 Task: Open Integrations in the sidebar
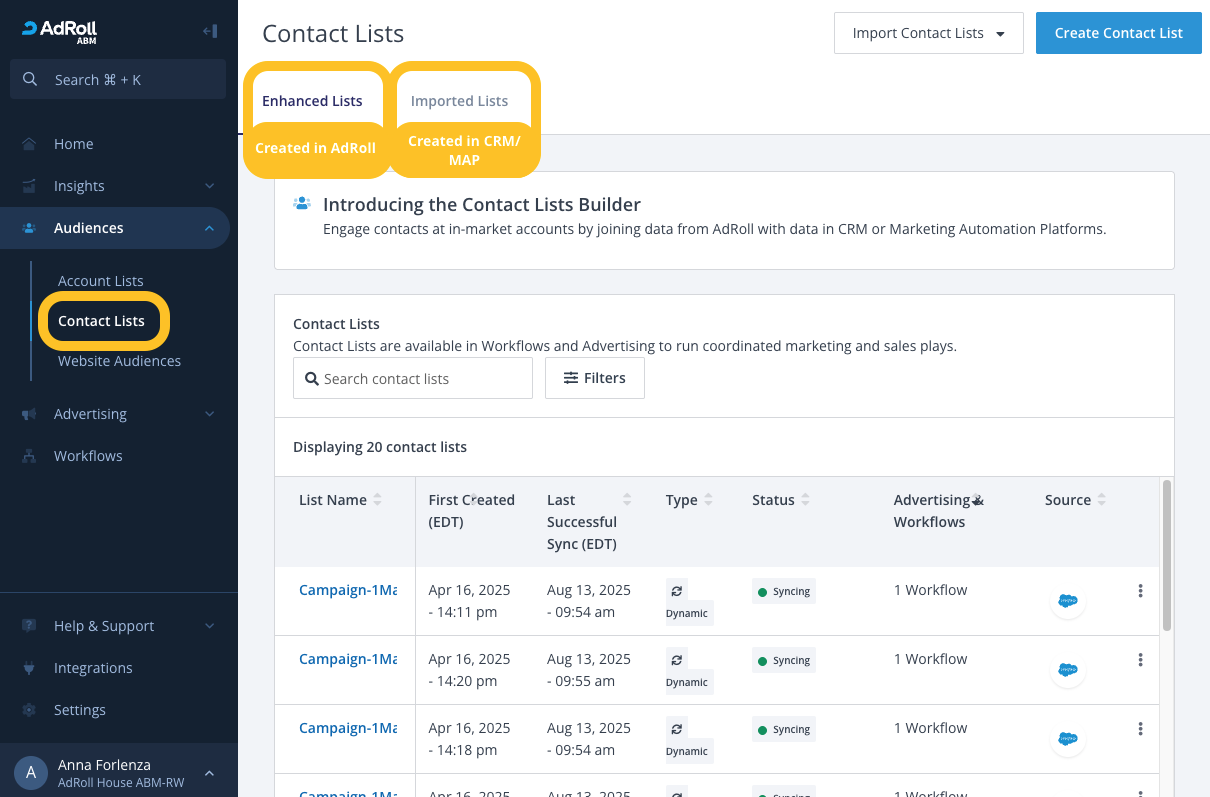tap(93, 668)
